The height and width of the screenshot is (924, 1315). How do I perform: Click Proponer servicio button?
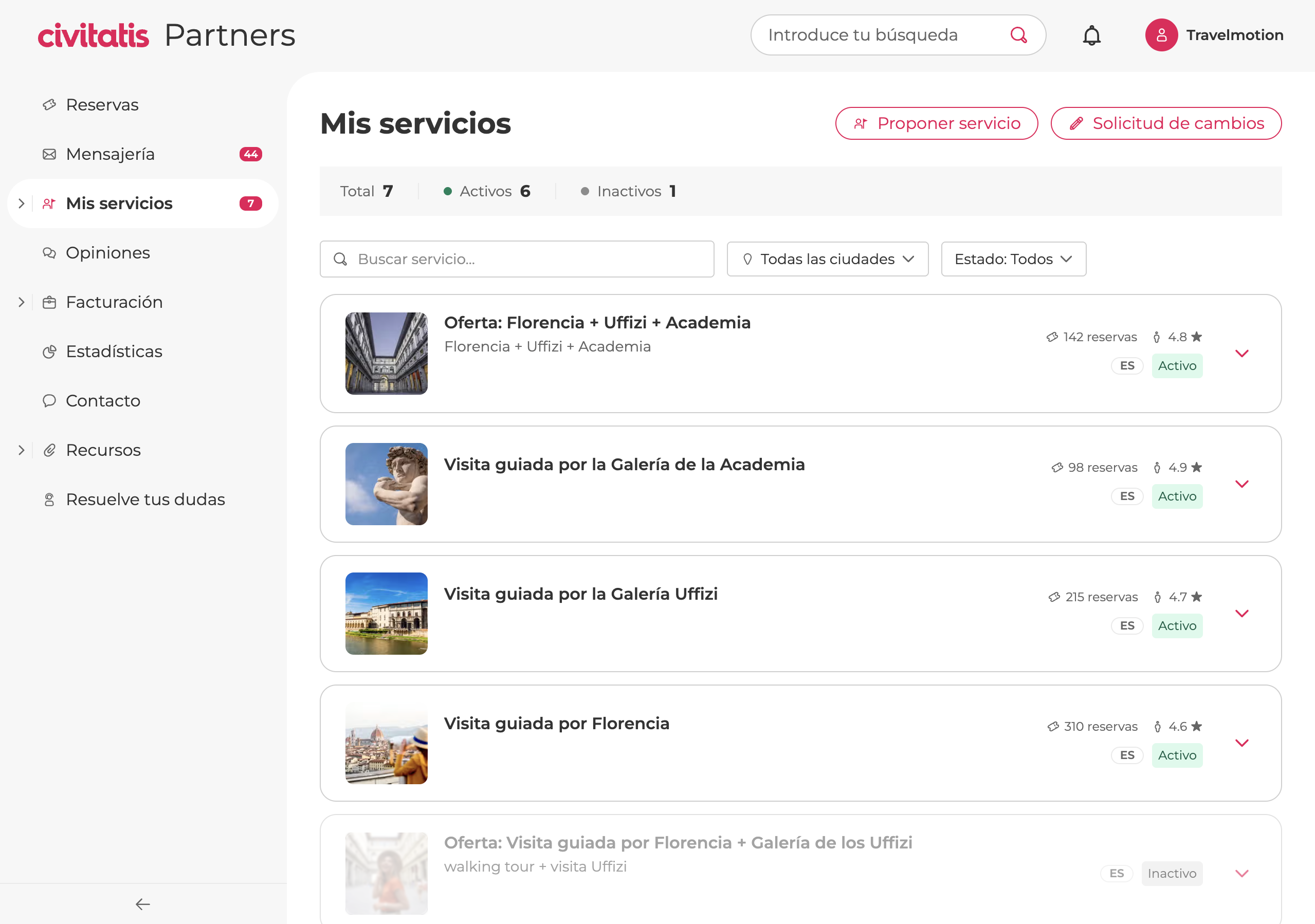tap(937, 124)
